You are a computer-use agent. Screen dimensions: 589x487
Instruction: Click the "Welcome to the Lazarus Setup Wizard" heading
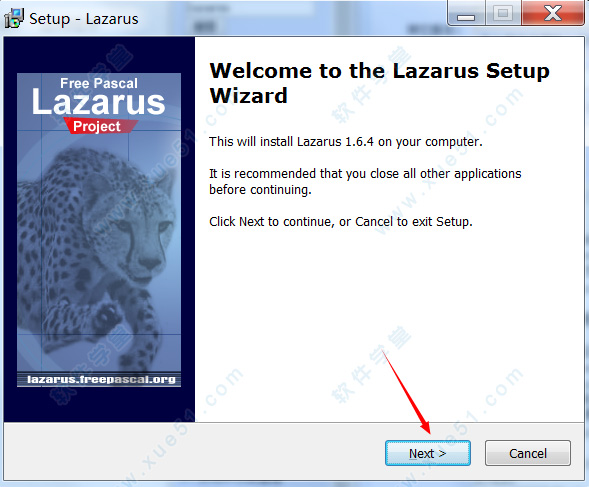tap(379, 83)
